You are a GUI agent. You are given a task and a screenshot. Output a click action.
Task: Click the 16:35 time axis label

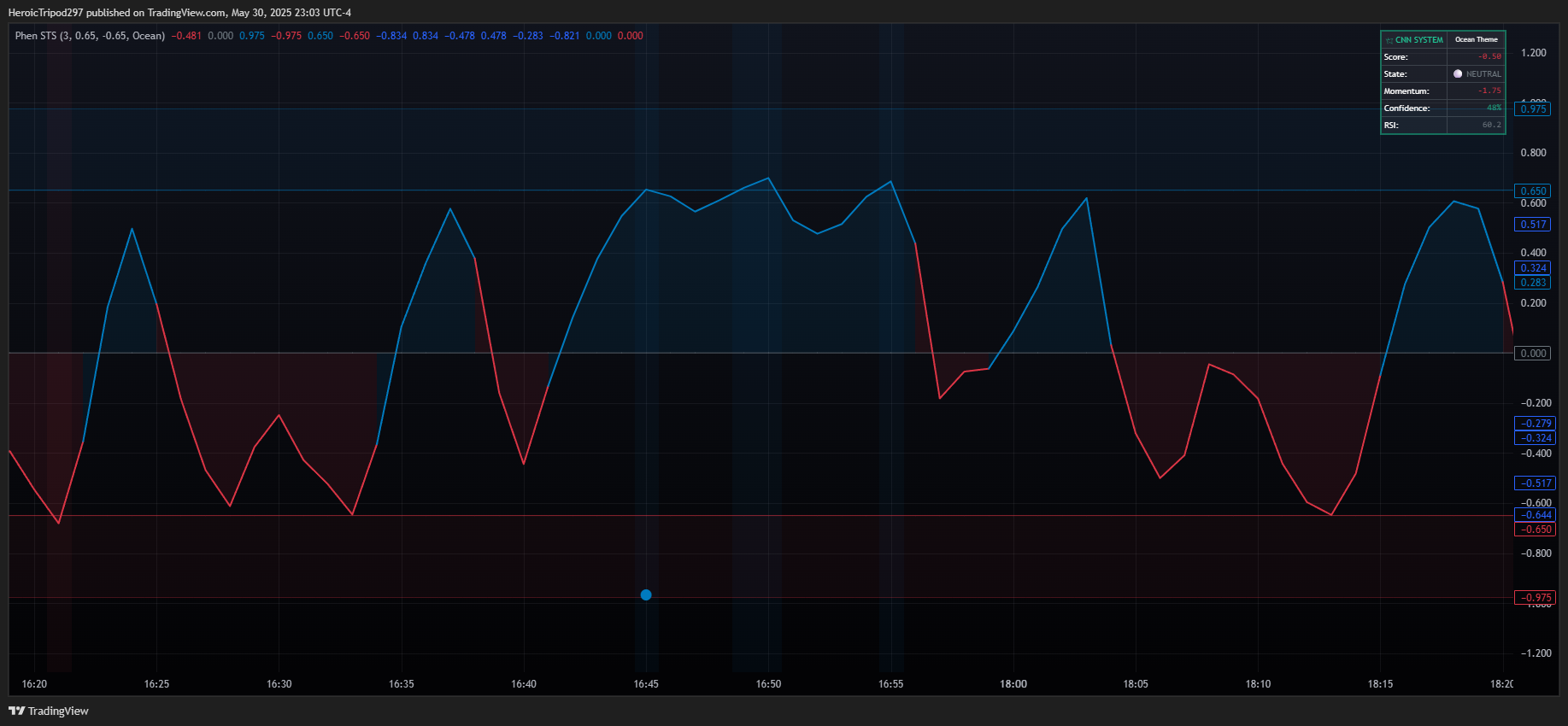point(402,684)
